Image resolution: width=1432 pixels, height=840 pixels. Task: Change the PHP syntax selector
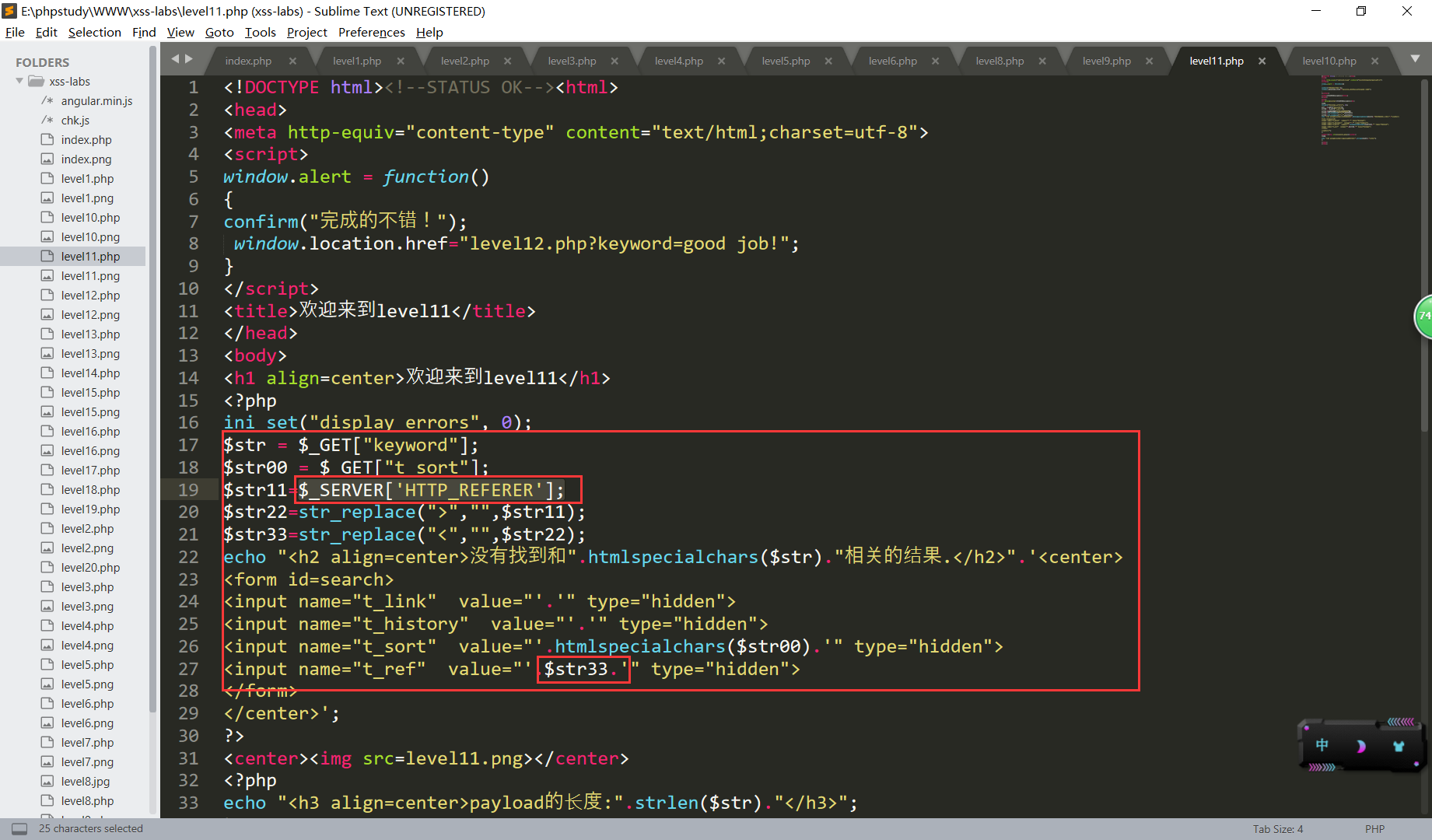[1374, 829]
